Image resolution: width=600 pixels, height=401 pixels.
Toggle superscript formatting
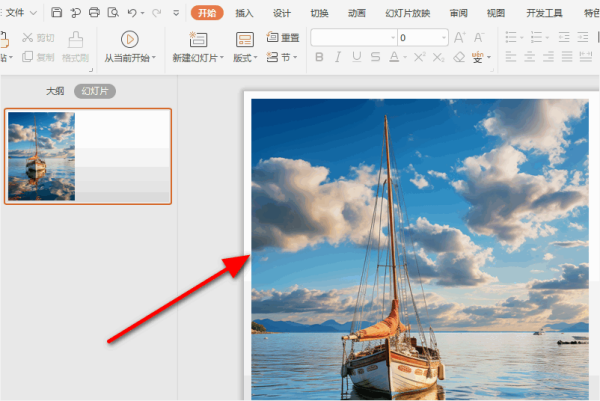(x=419, y=57)
